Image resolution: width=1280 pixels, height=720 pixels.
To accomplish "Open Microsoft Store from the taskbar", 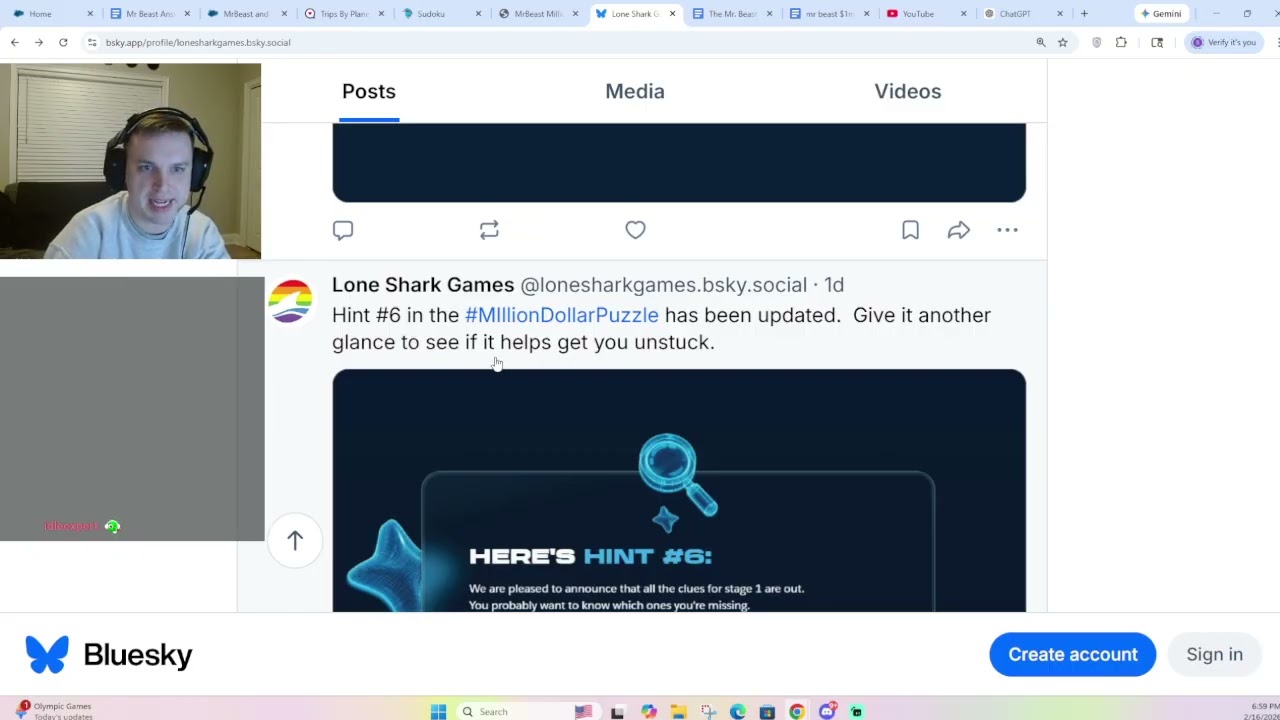I will tap(767, 711).
